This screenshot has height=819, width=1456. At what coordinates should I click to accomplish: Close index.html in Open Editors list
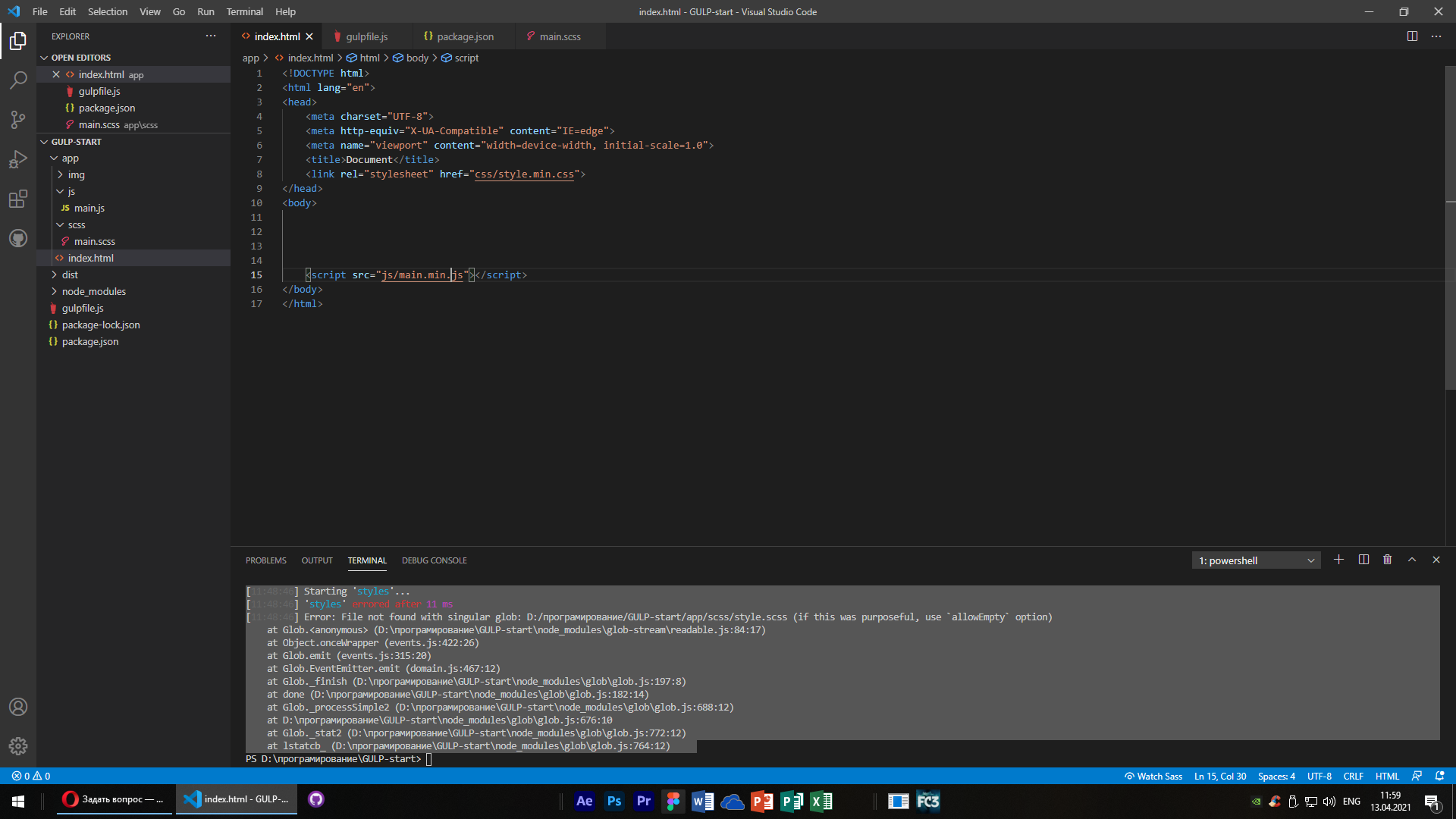point(56,74)
